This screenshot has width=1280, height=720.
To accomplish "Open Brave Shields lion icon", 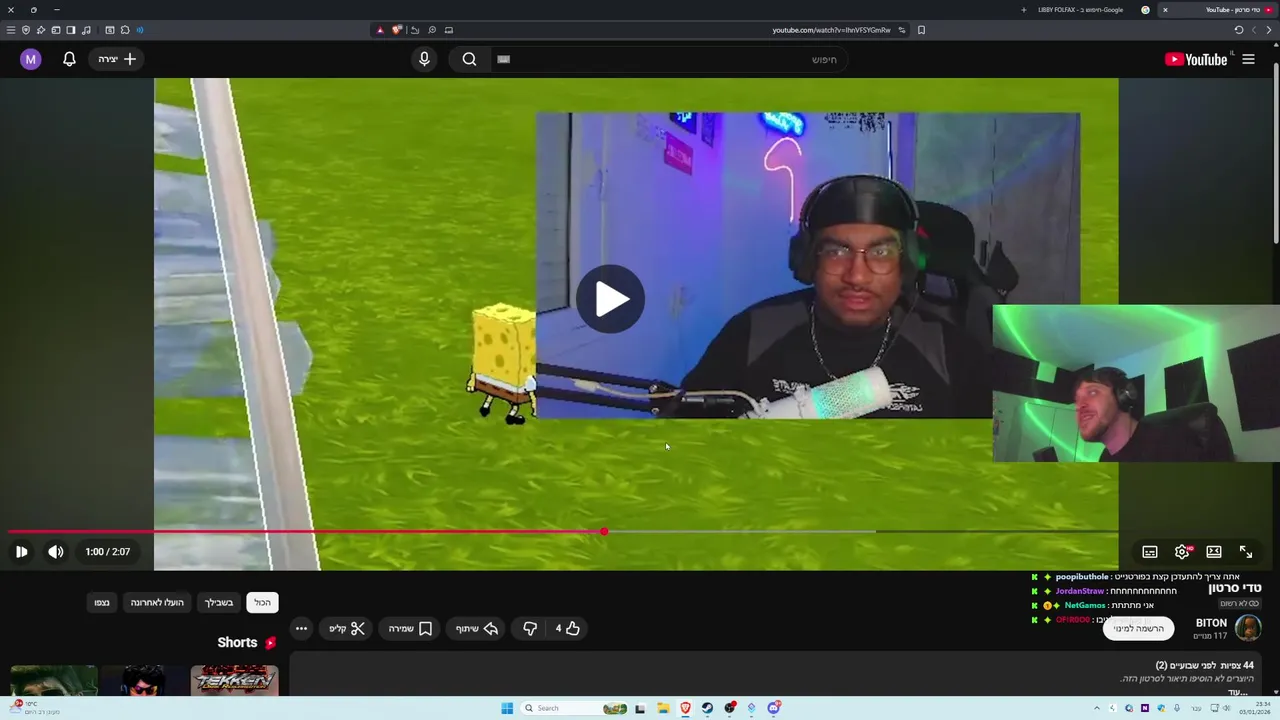I will coord(396,30).
